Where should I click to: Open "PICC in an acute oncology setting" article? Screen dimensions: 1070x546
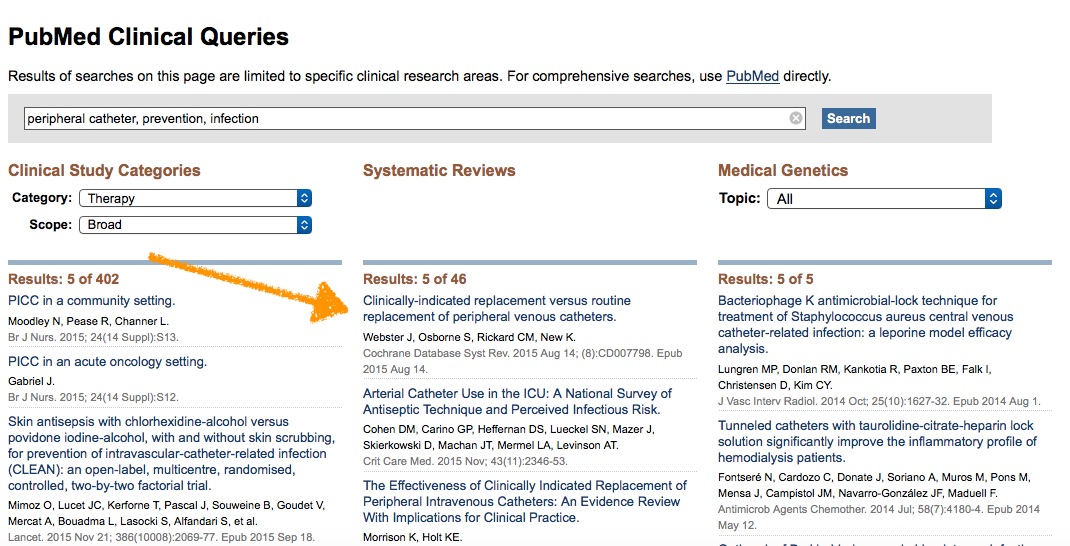(107, 362)
